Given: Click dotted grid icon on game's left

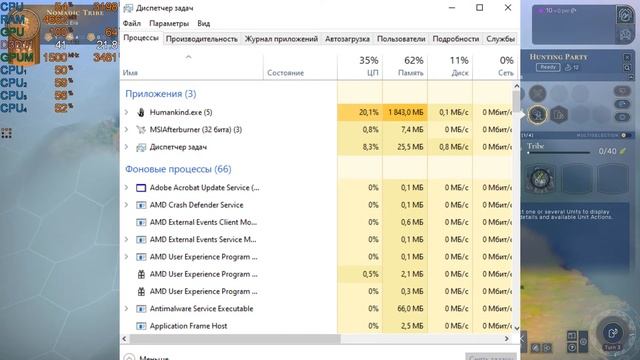Looking at the screenshot, I should pos(6,133).
